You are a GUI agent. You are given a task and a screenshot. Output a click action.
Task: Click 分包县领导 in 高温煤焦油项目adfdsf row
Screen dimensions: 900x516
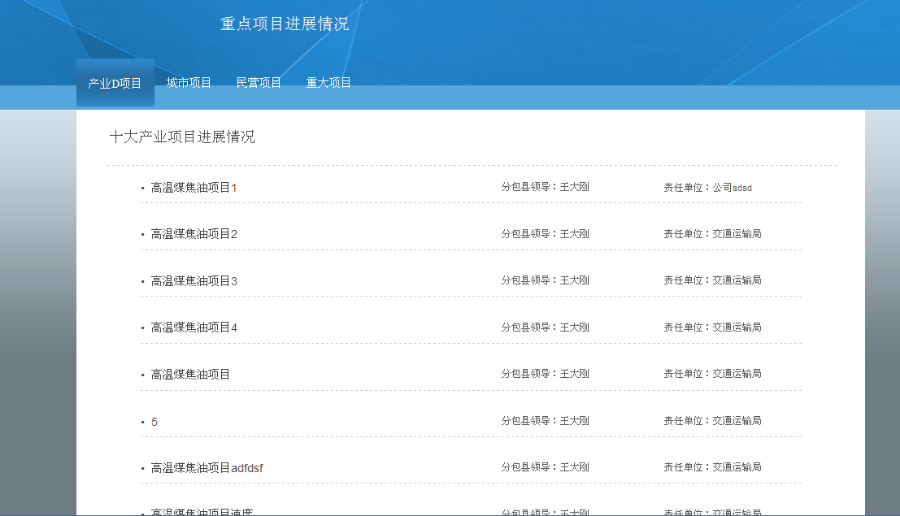click(545, 467)
